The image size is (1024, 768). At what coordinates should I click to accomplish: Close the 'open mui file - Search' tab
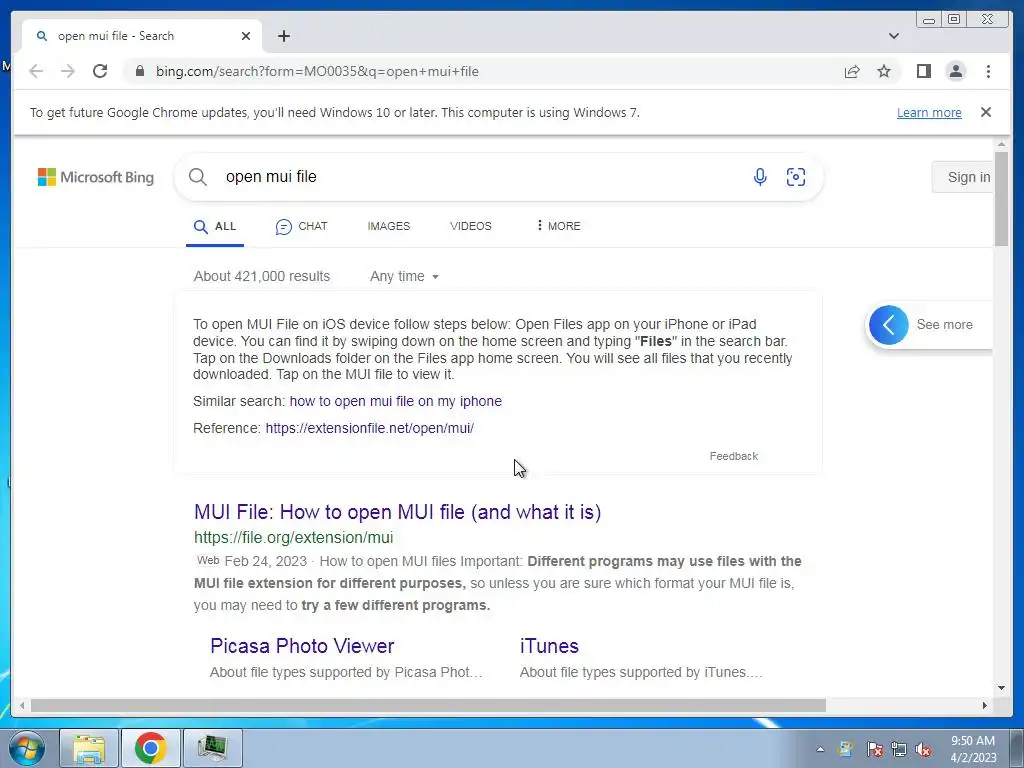[x=246, y=36]
